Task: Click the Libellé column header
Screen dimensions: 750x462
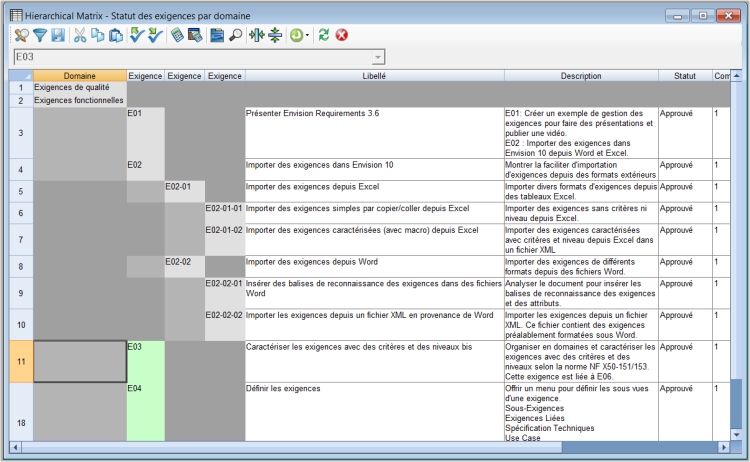Action: click(373, 76)
